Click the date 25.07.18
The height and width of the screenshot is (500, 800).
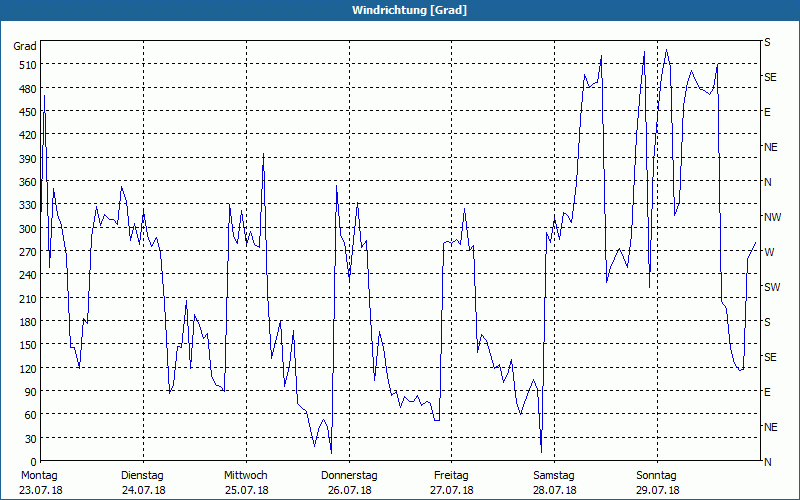pyautogui.click(x=246, y=491)
